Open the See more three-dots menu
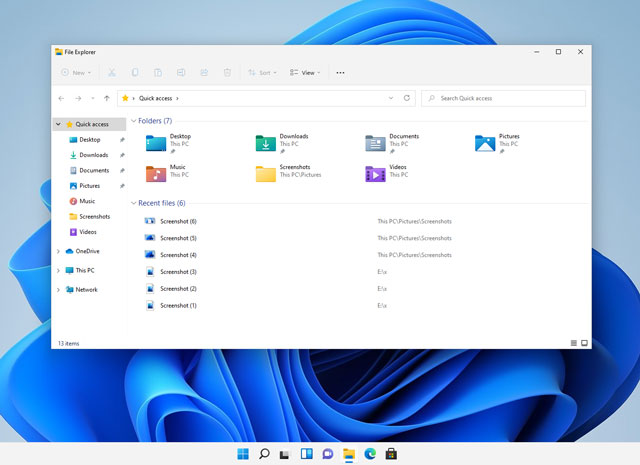 point(340,73)
